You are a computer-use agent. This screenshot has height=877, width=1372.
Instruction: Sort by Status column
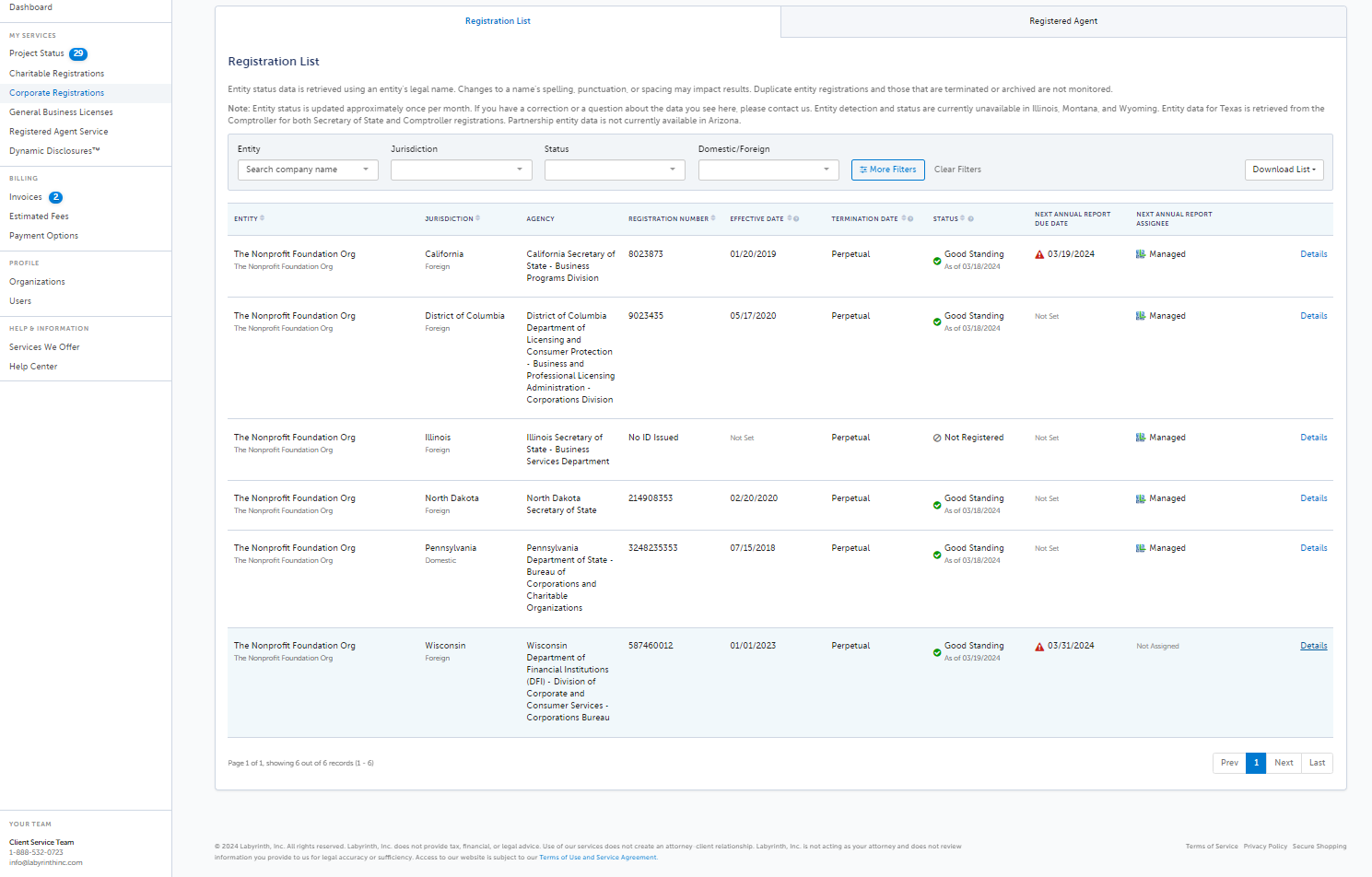(963, 218)
